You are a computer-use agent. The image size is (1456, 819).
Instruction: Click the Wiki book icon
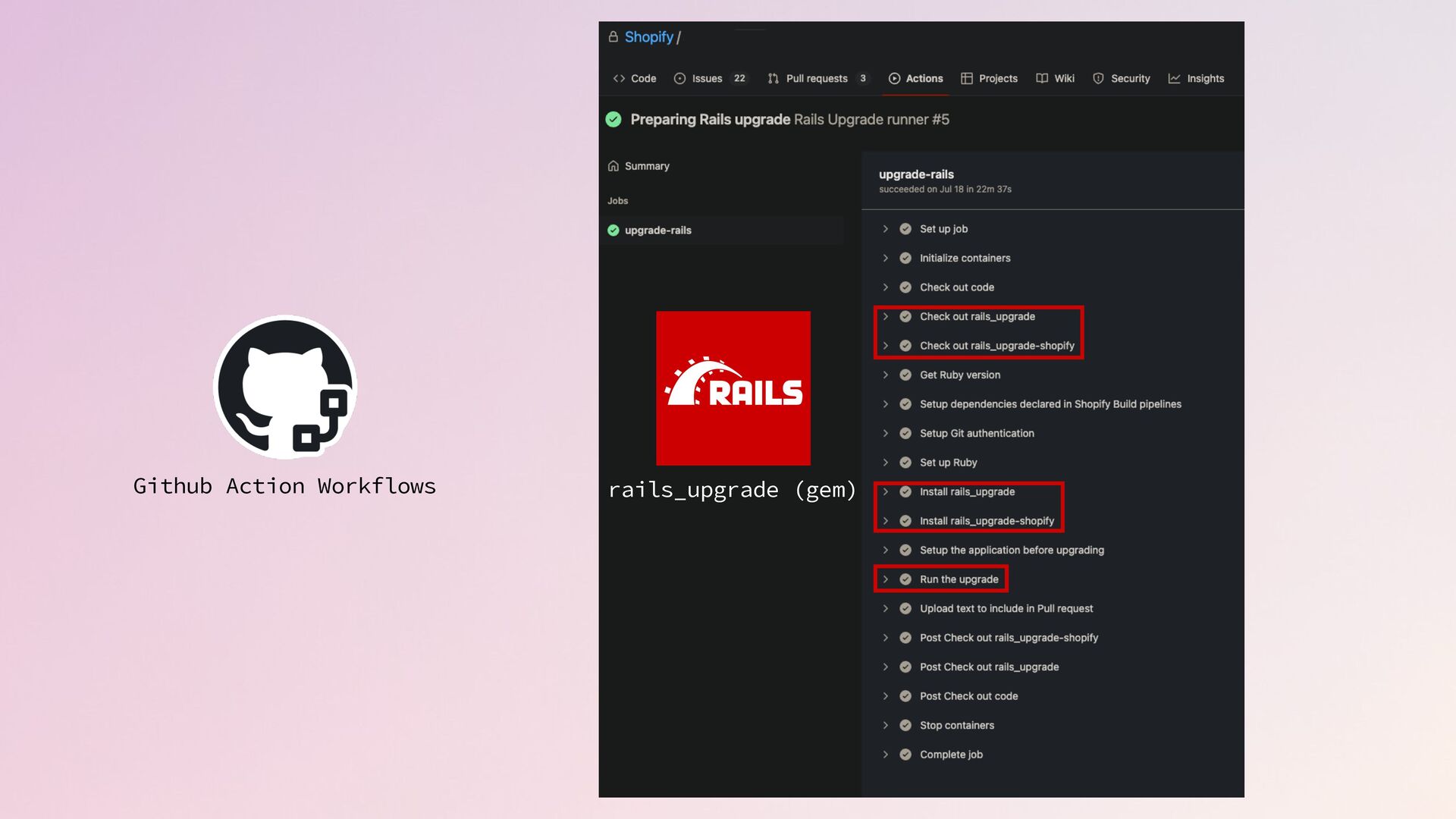coord(1042,78)
